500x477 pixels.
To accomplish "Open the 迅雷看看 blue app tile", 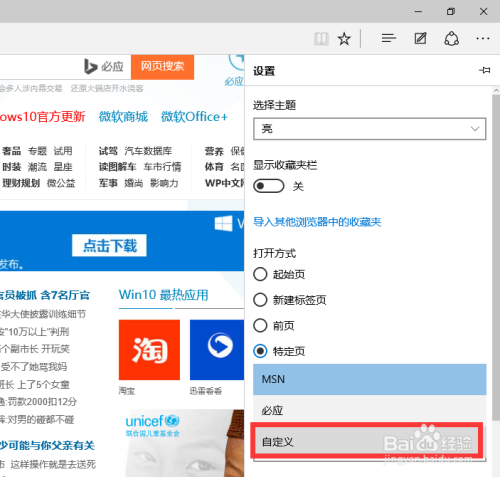I will coord(217,350).
